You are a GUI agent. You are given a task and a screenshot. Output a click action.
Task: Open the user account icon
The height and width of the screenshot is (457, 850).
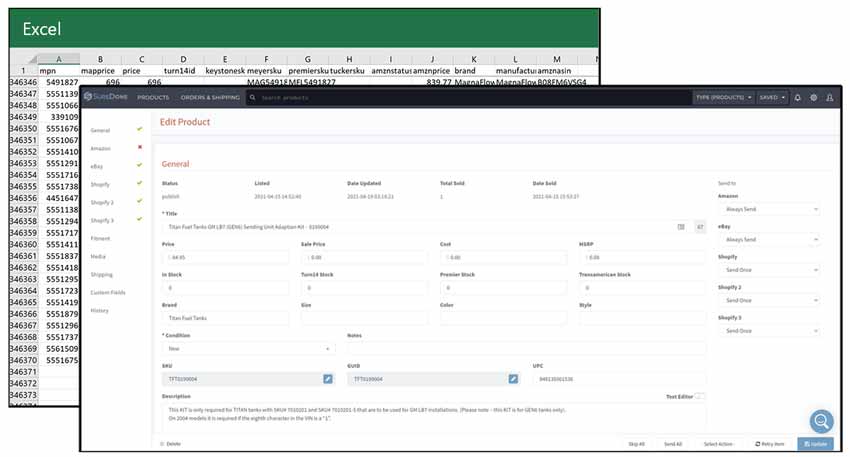point(829,98)
